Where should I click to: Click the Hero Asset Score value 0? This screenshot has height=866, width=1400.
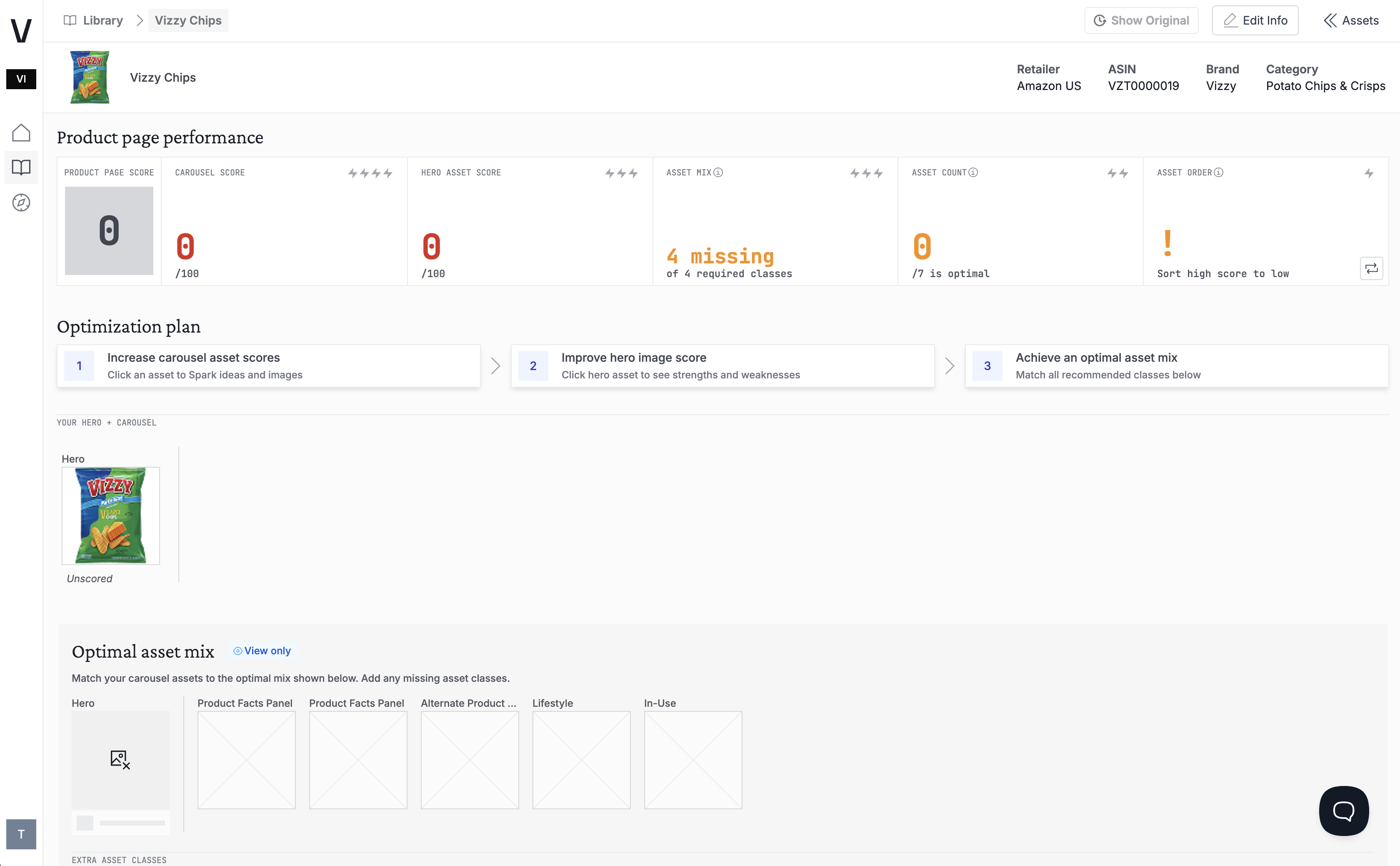[432, 247]
